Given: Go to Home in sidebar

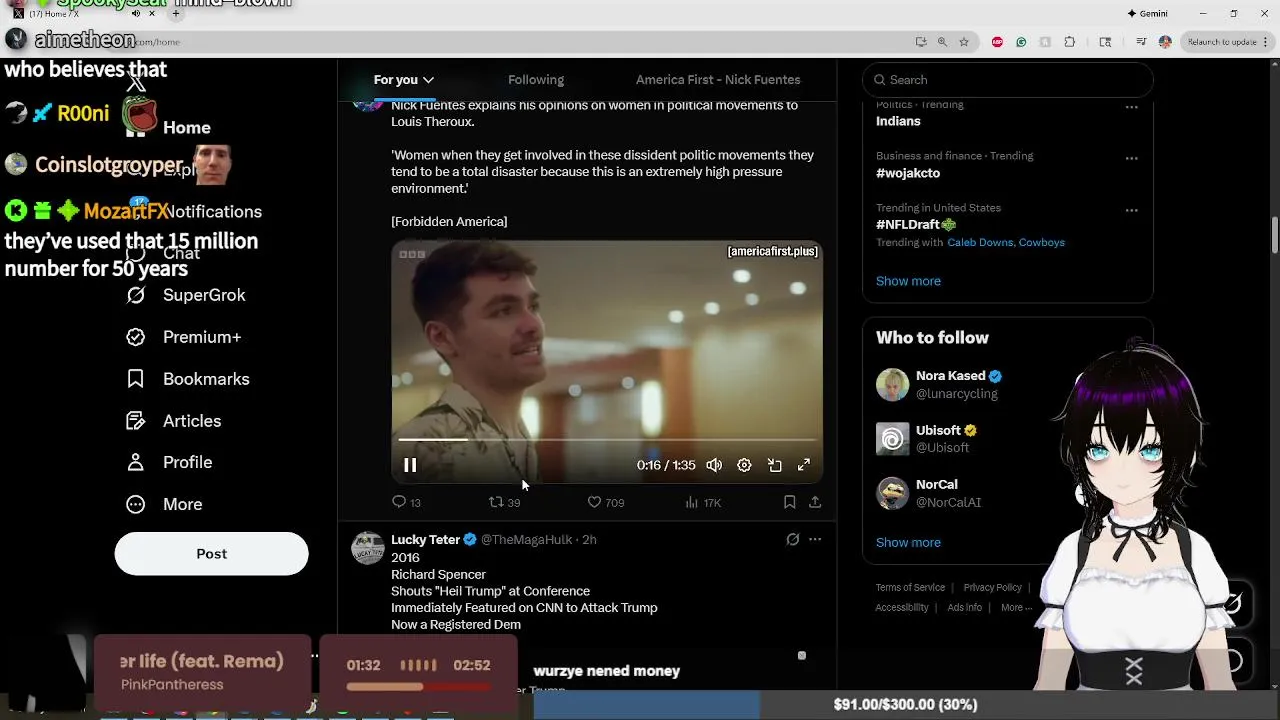Looking at the screenshot, I should point(187,128).
